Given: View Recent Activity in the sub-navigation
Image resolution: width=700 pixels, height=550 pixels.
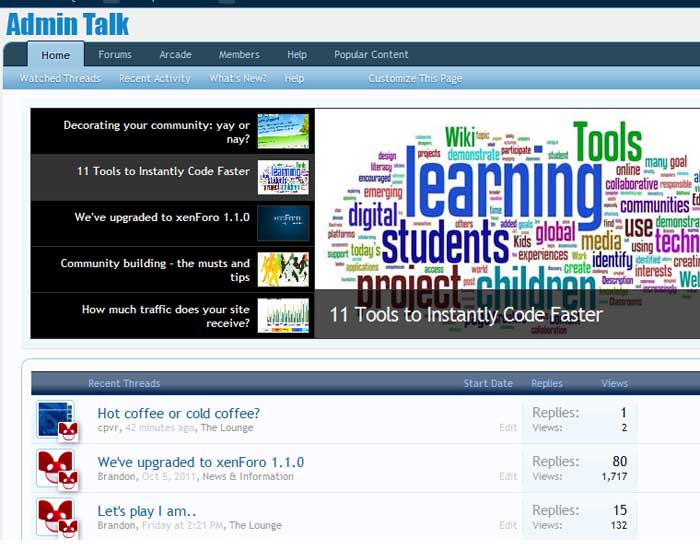Looking at the screenshot, I should tap(155, 78).
